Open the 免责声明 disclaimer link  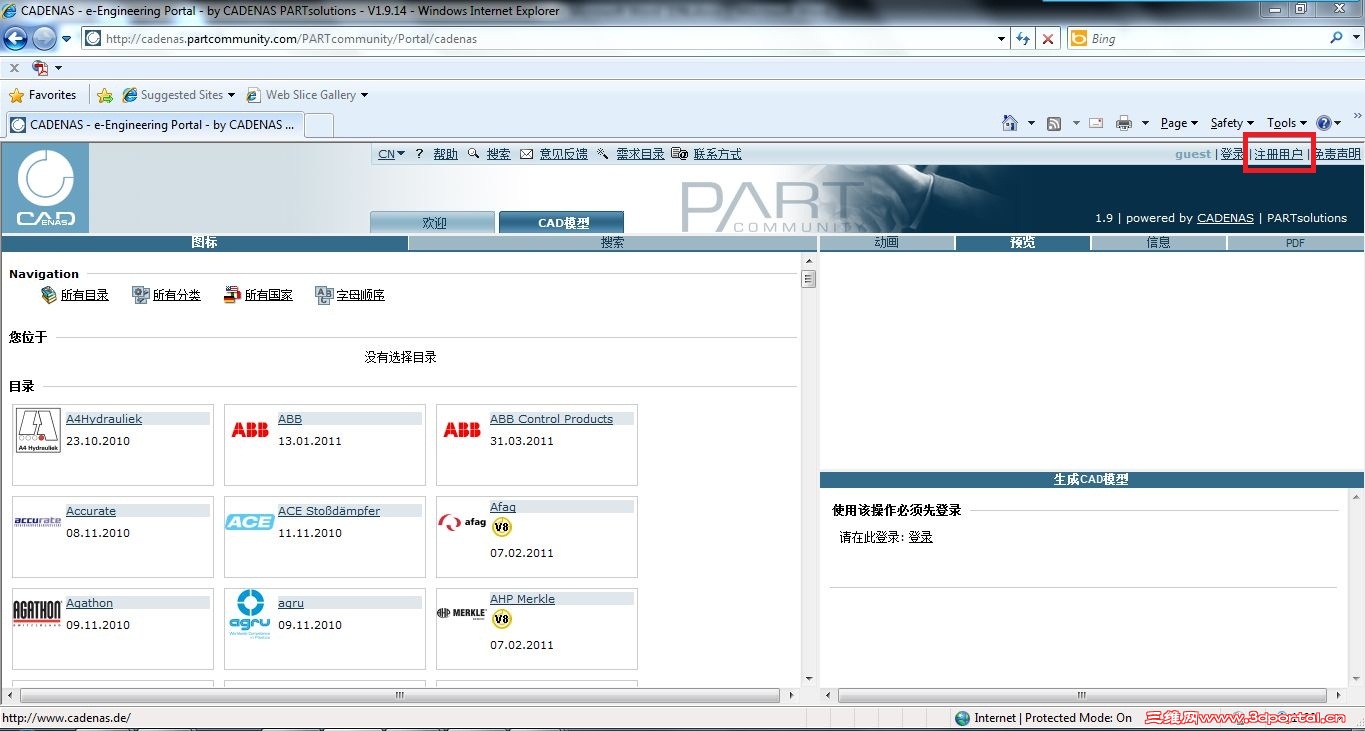(x=1337, y=154)
